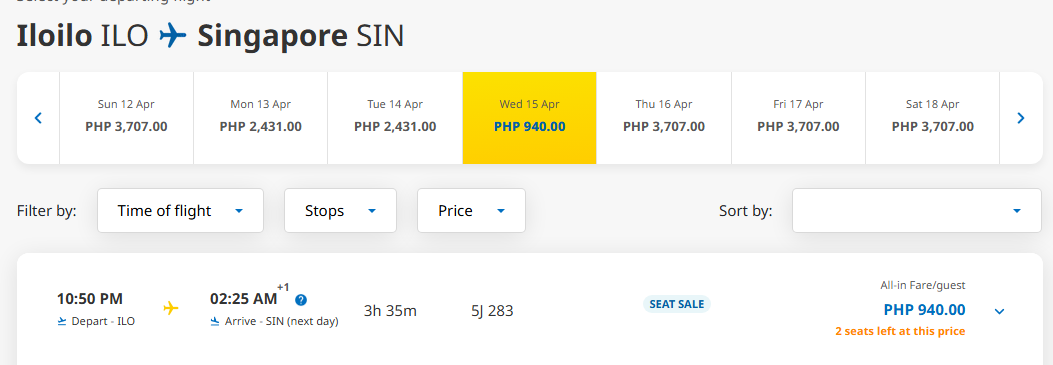Expand the PHP 940.00 fare details chevron
Image resolution: width=1053 pixels, height=365 pixels.
(x=999, y=311)
